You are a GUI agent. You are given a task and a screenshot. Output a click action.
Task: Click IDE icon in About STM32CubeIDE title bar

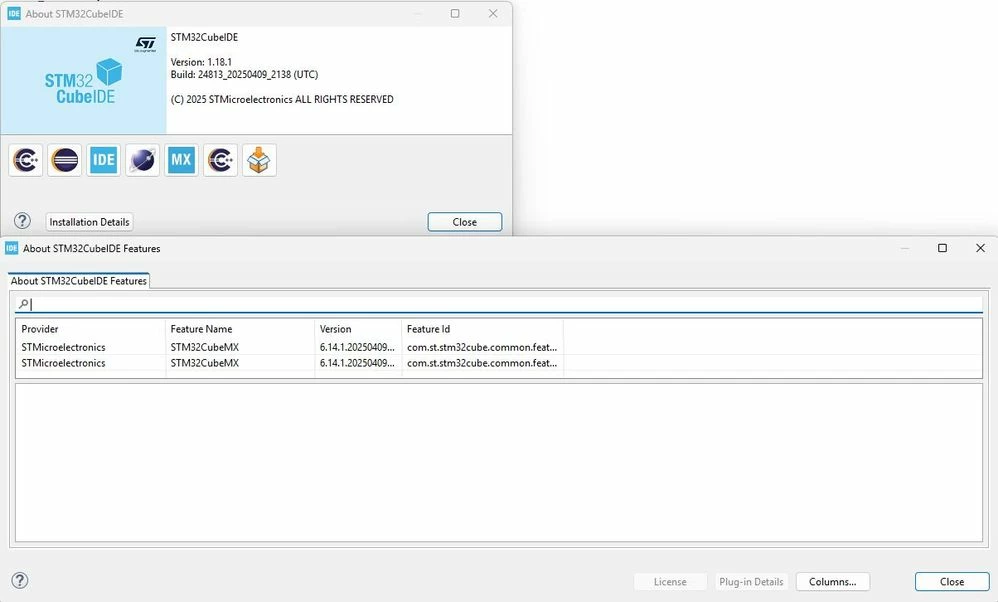(x=14, y=13)
